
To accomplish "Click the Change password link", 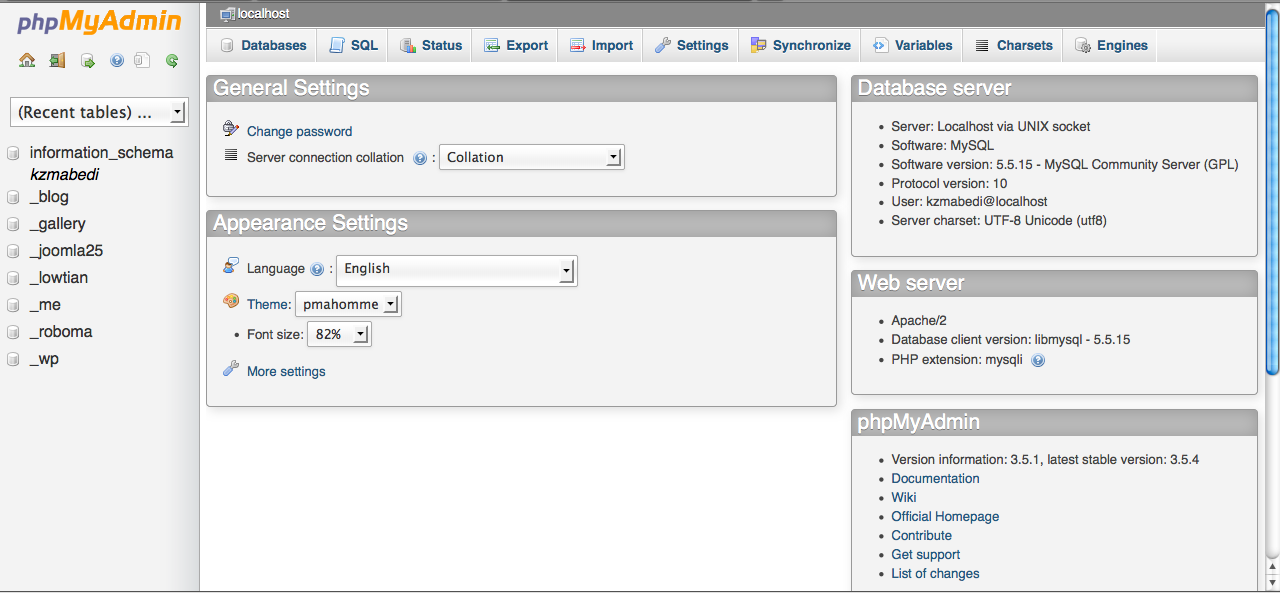I will pyautogui.click(x=299, y=131).
